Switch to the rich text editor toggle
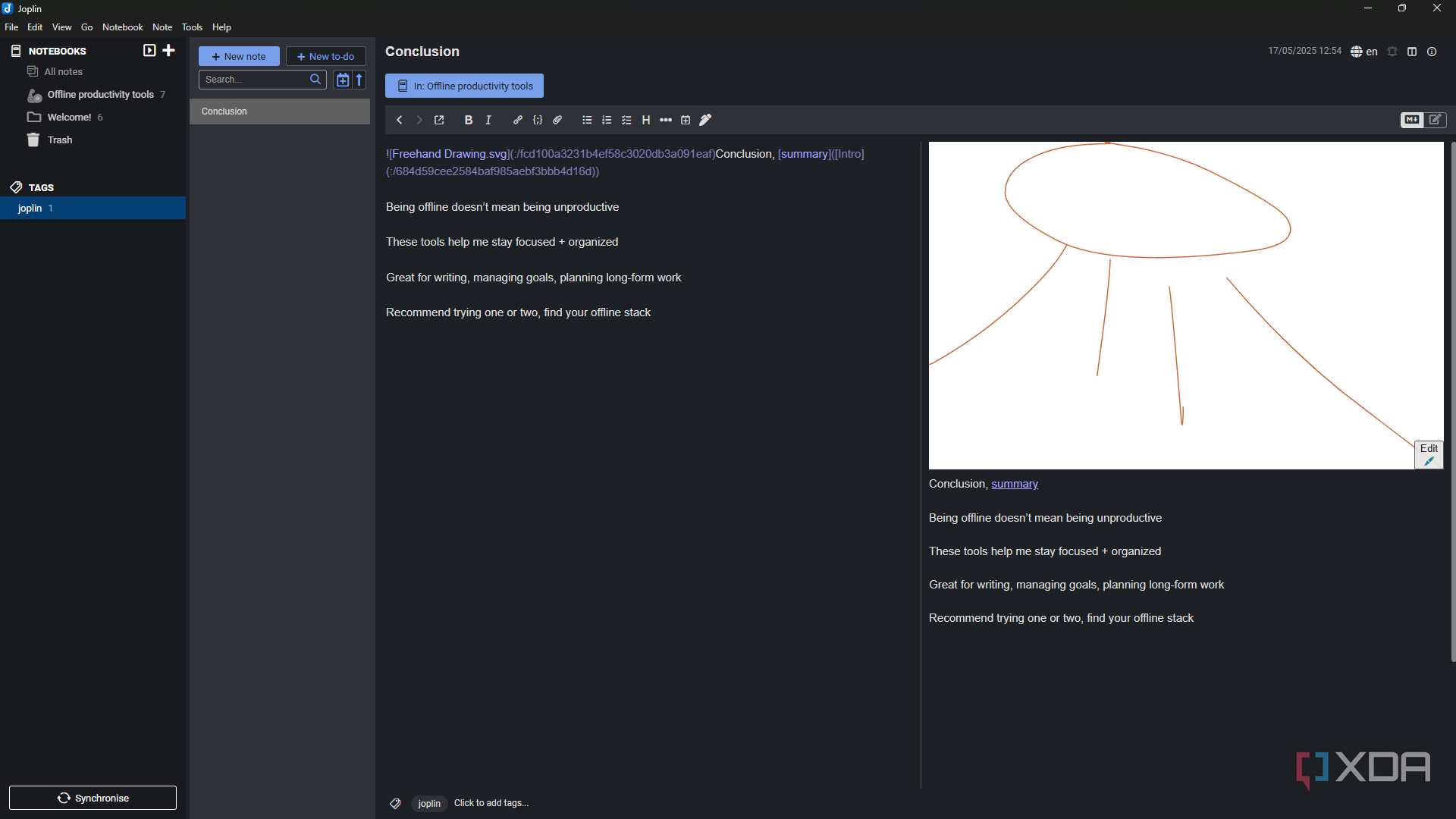Screen dimensions: 1456x819 [1436, 120]
